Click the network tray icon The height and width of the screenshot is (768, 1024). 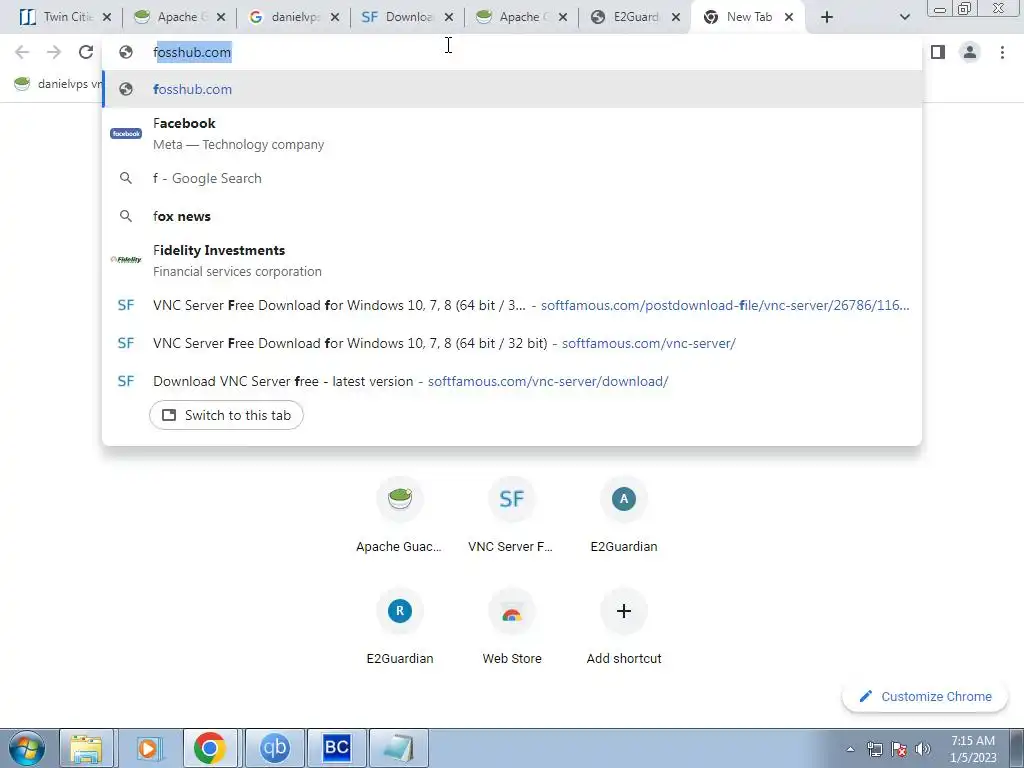(x=874, y=749)
